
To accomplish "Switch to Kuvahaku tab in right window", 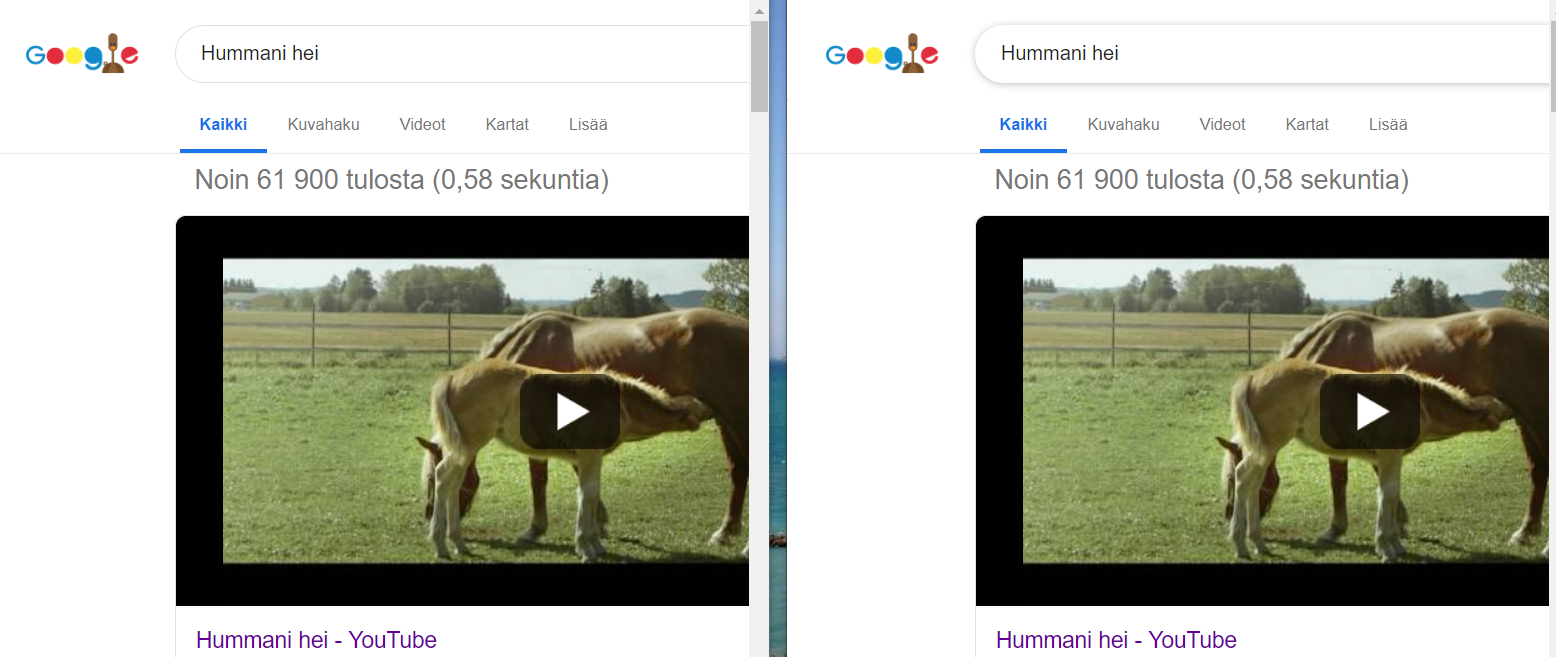I will pyautogui.click(x=1123, y=125).
